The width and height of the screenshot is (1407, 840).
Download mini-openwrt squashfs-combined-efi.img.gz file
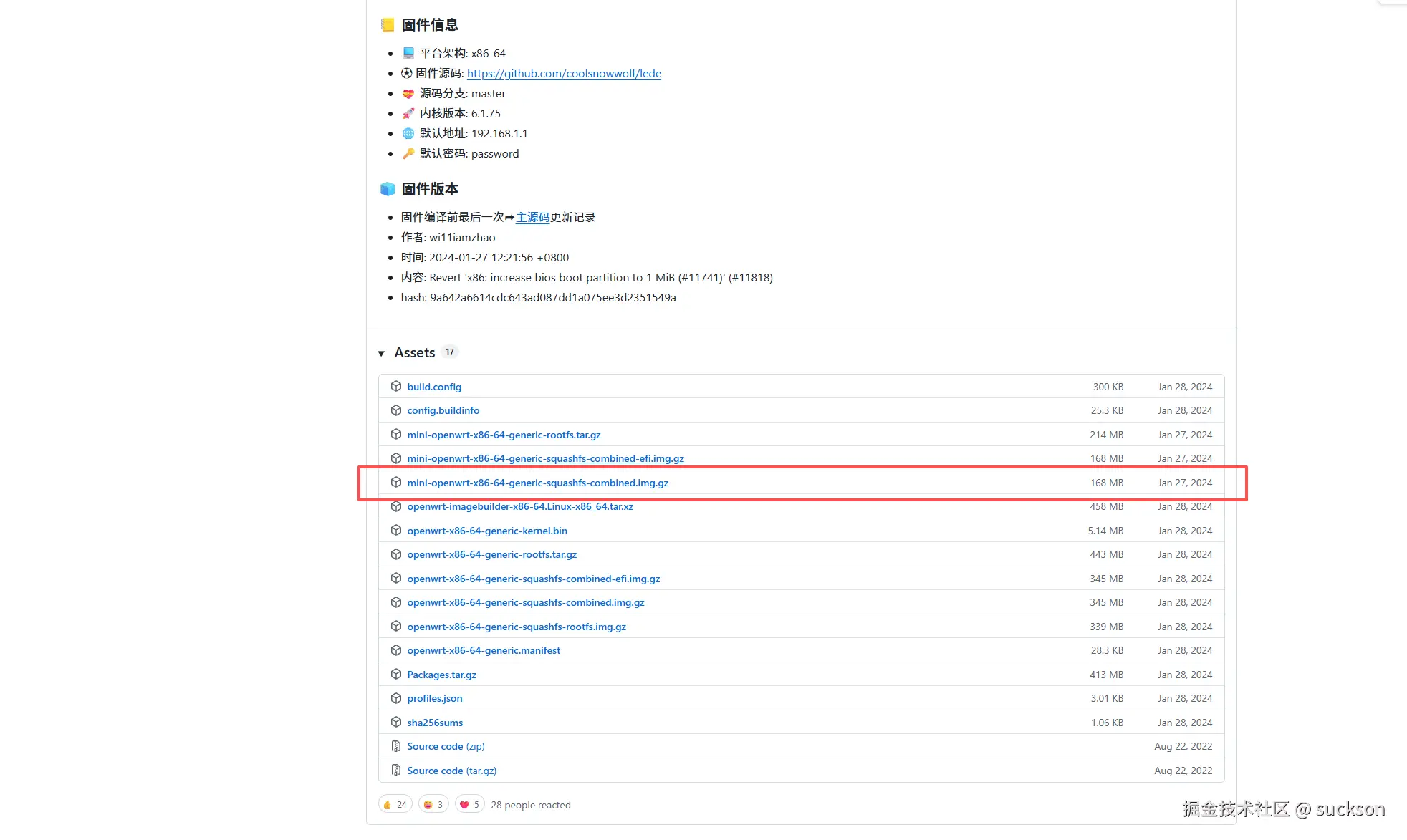(x=545, y=458)
